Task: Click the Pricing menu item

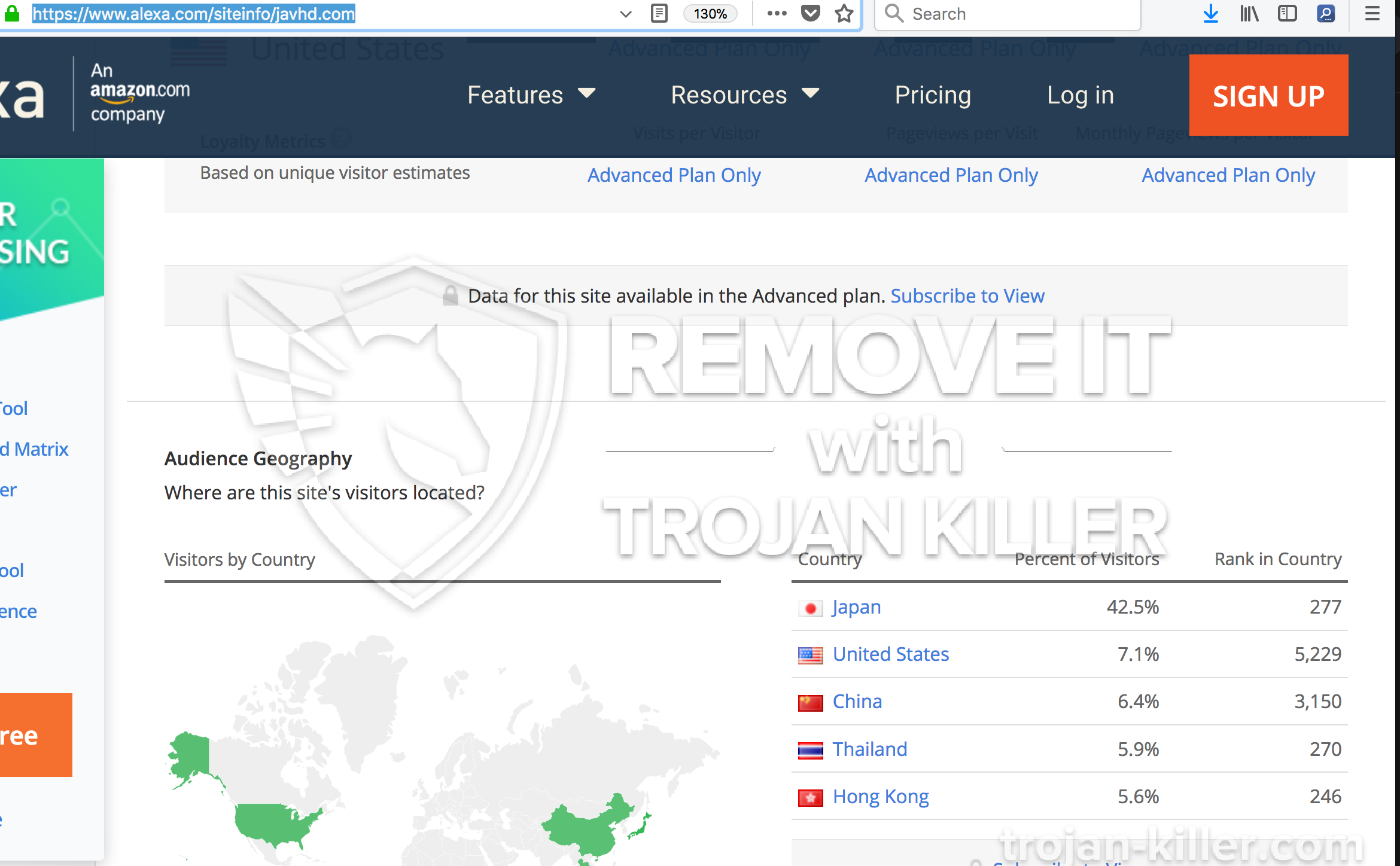Action: [x=932, y=95]
